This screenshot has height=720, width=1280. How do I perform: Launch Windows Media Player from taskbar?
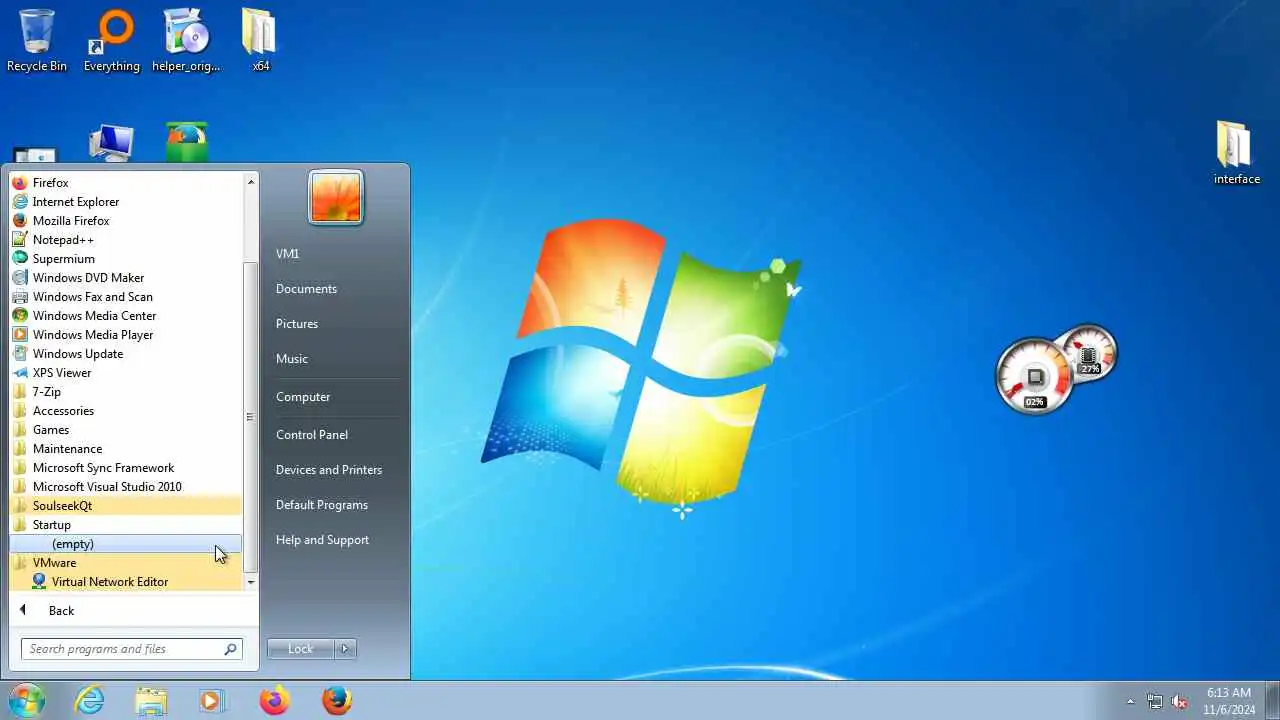pyautogui.click(x=211, y=700)
